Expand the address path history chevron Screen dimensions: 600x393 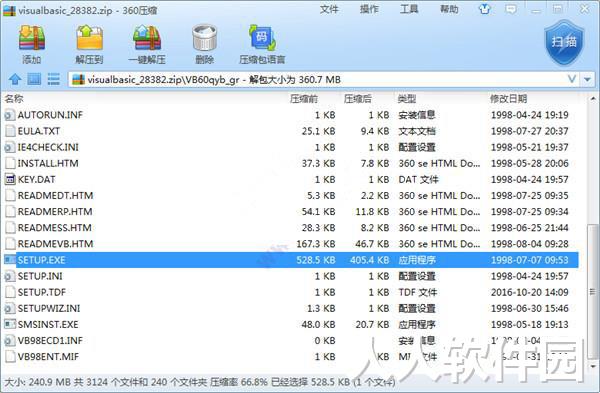(x=572, y=79)
